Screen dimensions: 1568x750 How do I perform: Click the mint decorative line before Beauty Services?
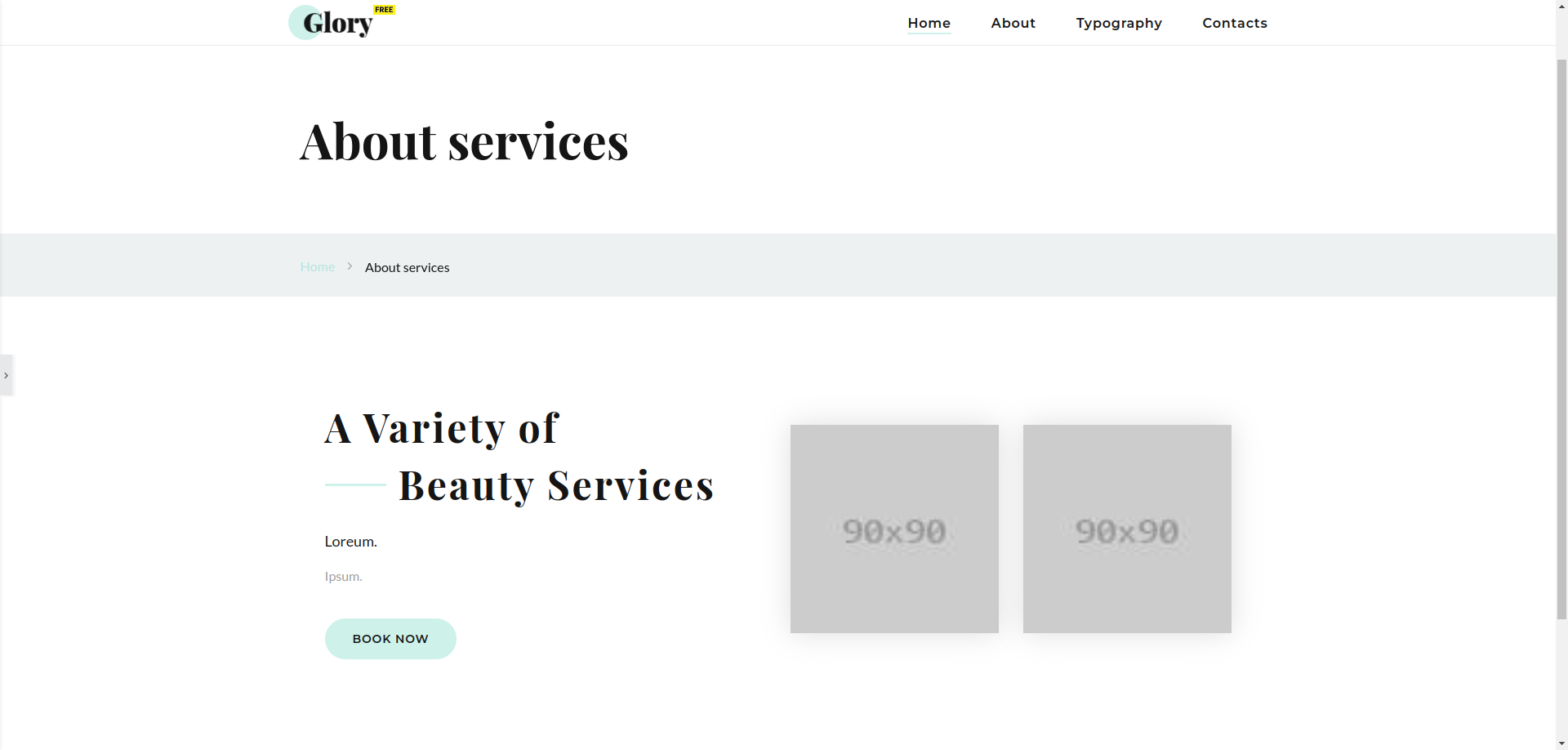tap(355, 484)
